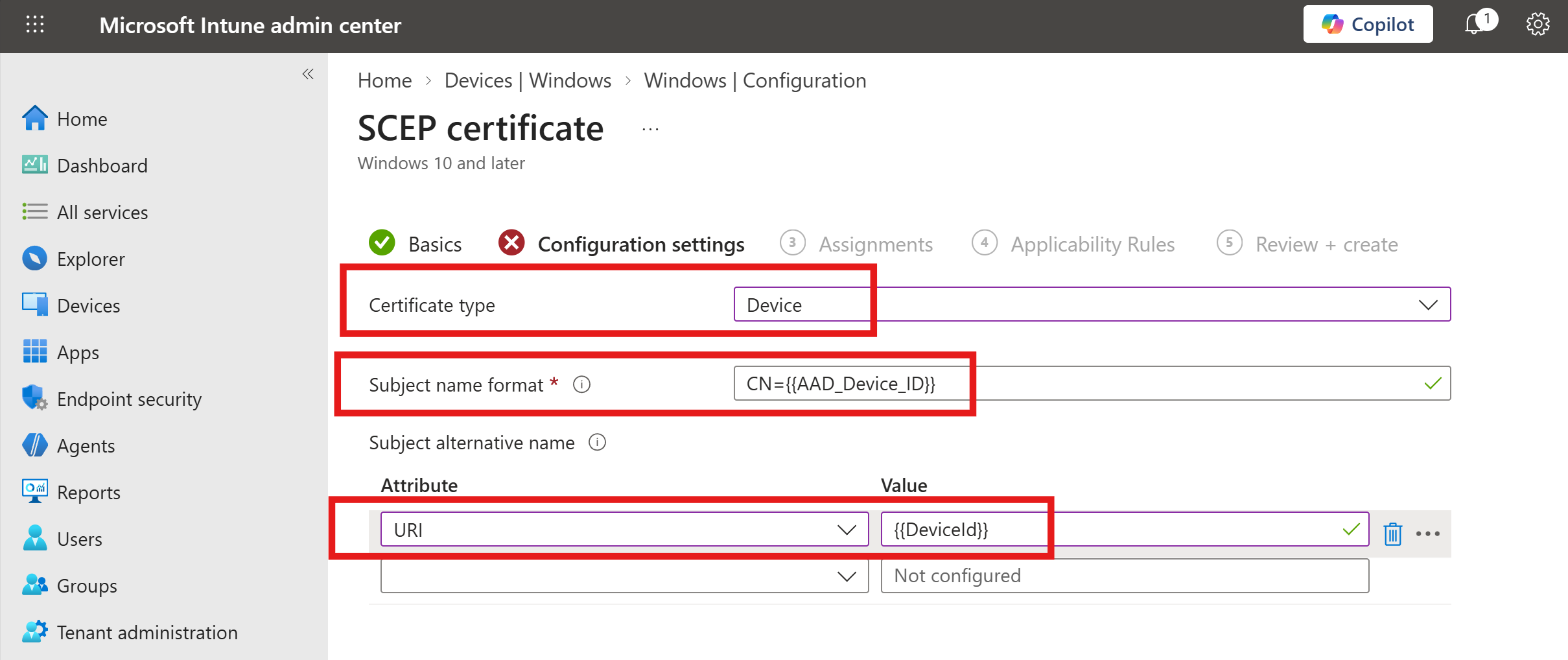1568x660 pixels.
Task: Click the Endpoint security label
Action: 129,399
